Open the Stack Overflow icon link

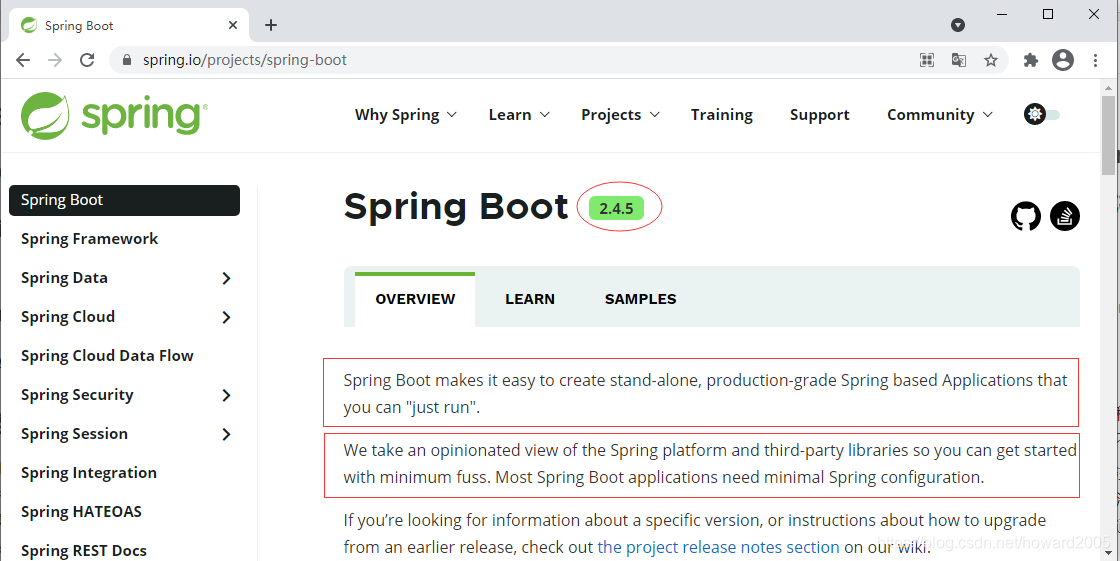pos(1065,216)
